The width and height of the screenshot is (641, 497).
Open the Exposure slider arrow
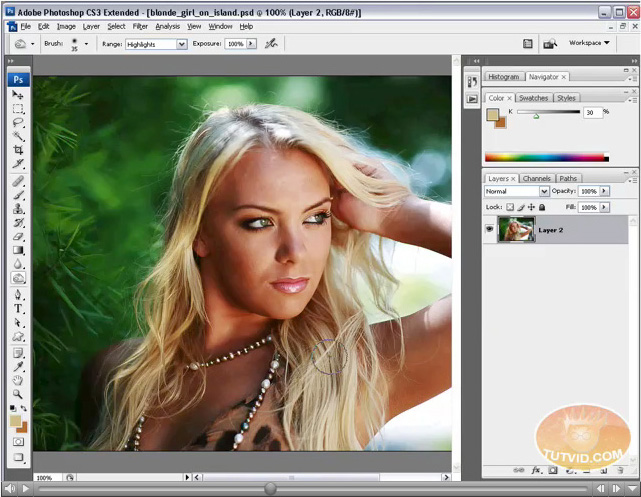(x=251, y=44)
